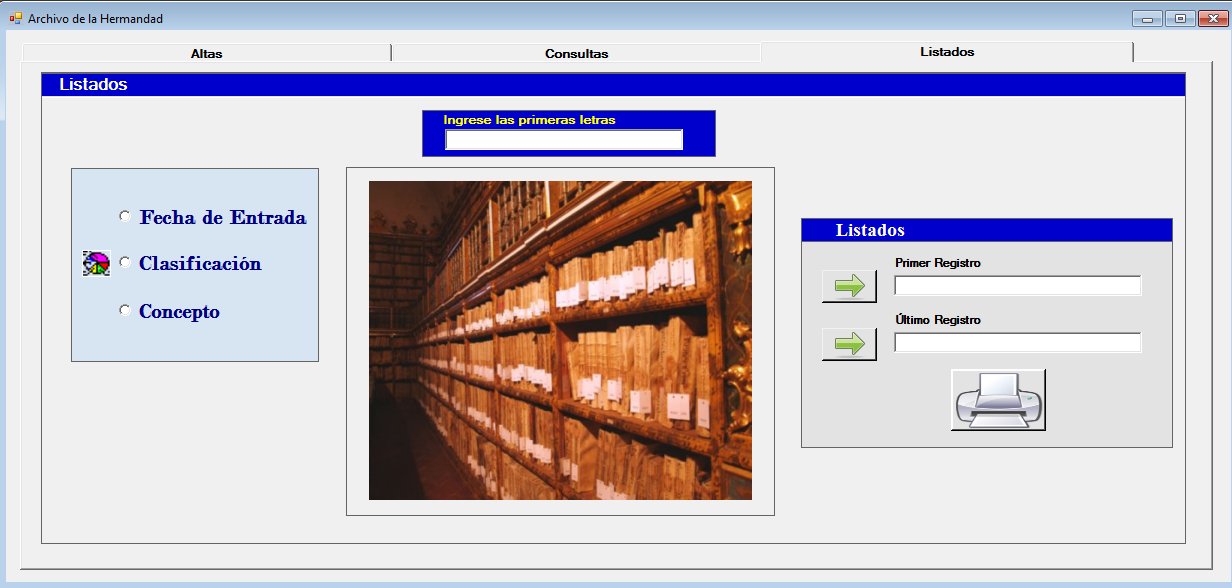Pick the Concepto radio button
1232x588 pixels.
click(x=125, y=310)
